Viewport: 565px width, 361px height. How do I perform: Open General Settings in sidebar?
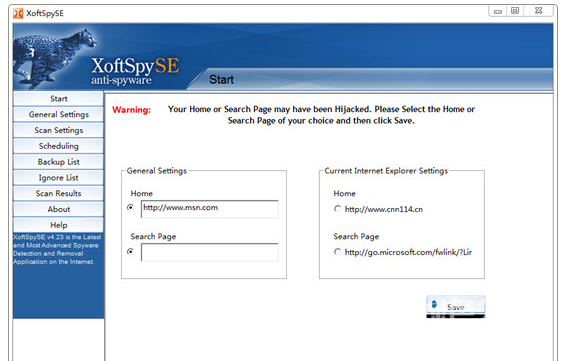point(58,114)
